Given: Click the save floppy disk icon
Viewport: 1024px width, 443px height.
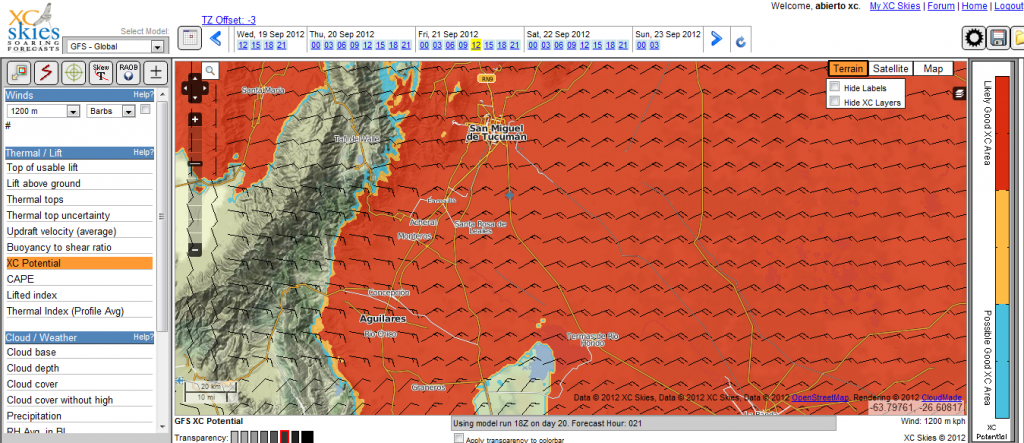Looking at the screenshot, I should 997,39.
